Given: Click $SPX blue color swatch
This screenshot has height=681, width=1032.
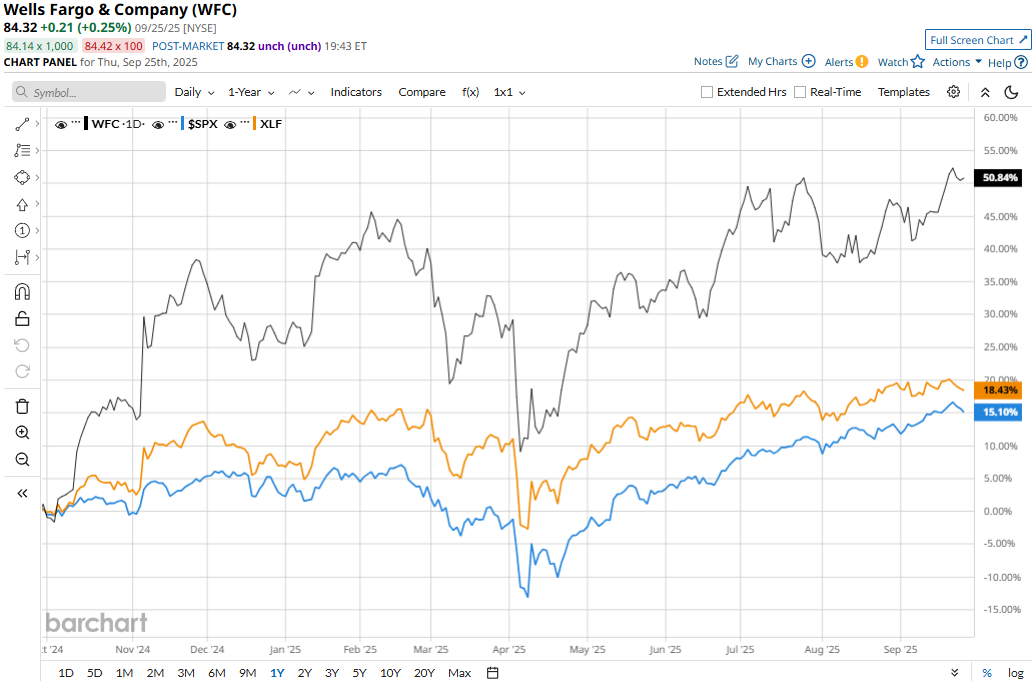Looking at the screenshot, I should click(x=182, y=124).
